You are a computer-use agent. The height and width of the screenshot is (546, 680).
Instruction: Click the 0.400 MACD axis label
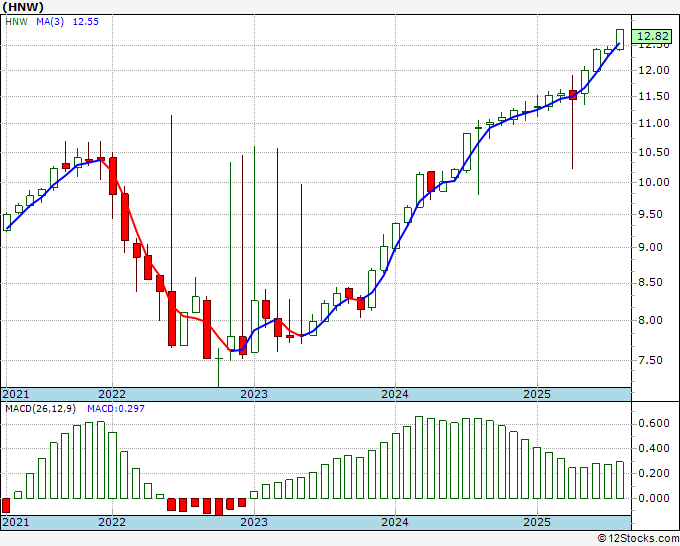654,448
